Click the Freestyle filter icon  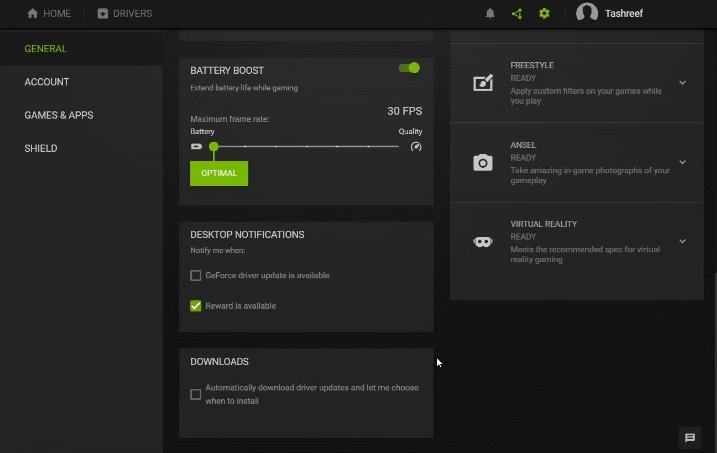(483, 83)
